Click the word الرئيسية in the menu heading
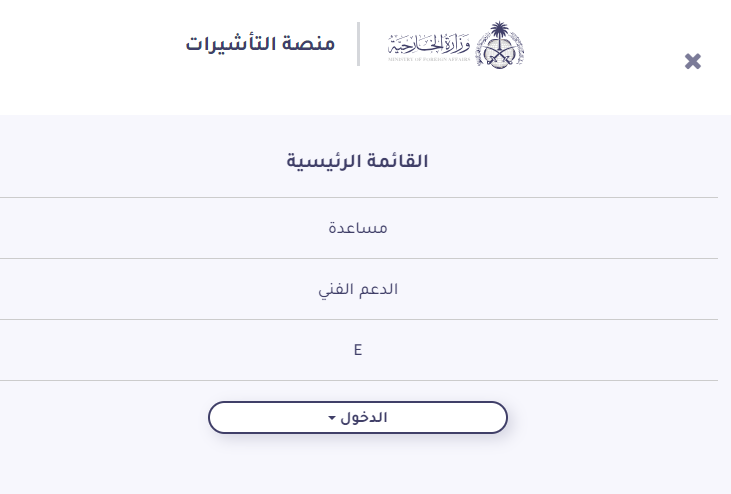 coord(323,161)
